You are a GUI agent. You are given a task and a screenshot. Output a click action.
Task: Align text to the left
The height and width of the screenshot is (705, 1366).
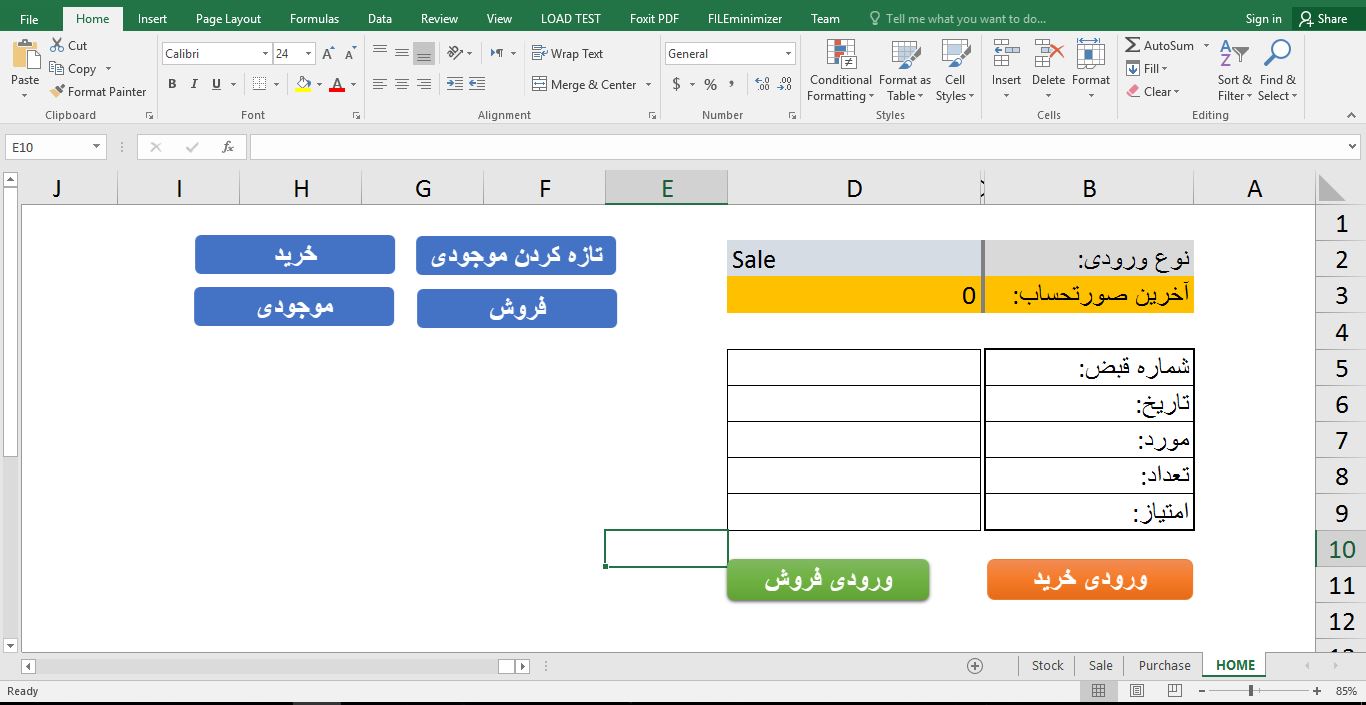point(380,84)
